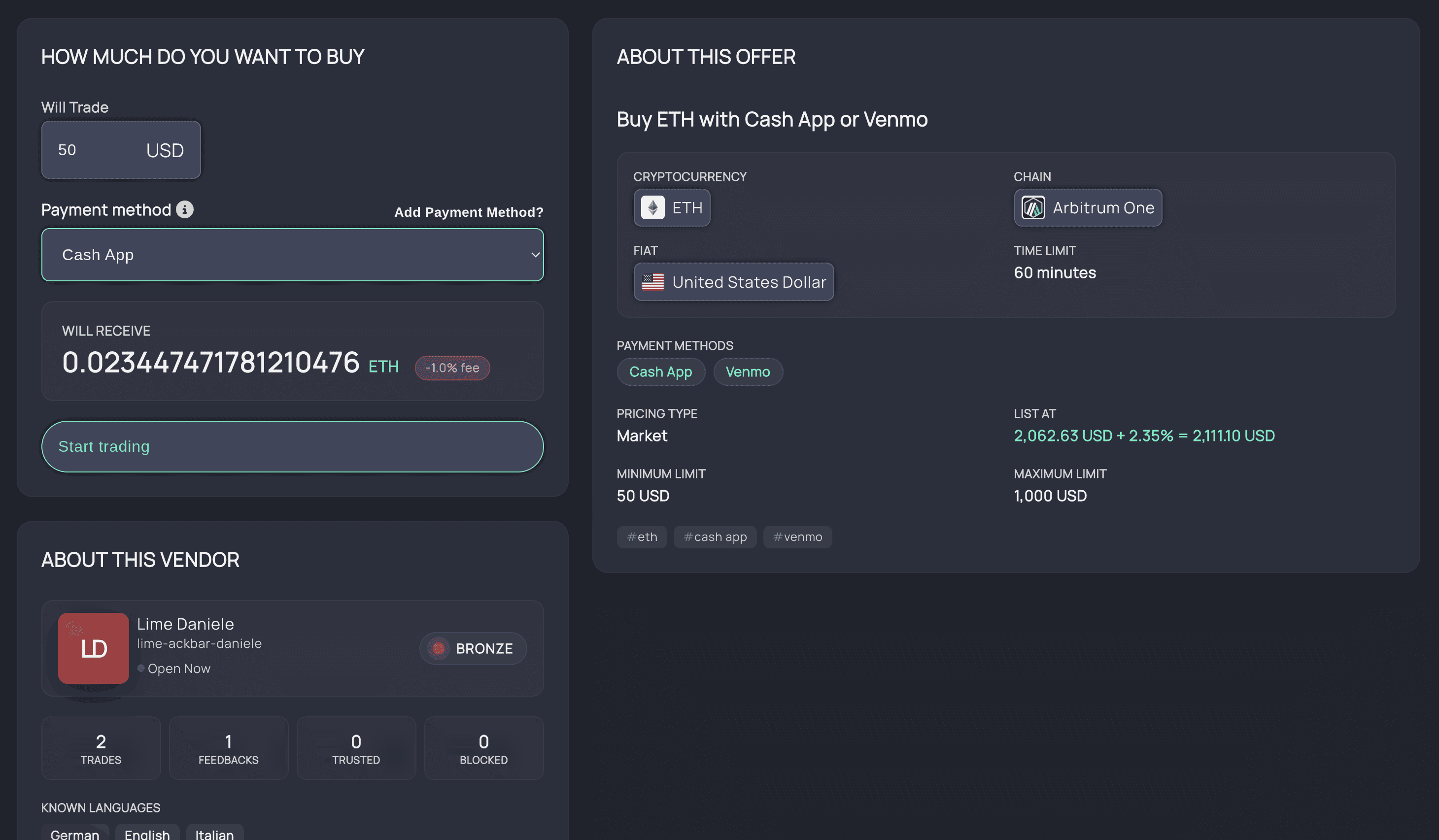1439x840 pixels.
Task: Click the United States Dollar fiat chip
Action: pos(734,281)
